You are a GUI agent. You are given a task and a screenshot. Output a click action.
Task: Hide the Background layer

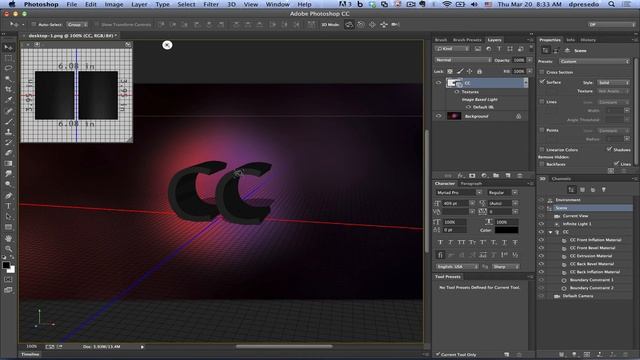[439, 116]
